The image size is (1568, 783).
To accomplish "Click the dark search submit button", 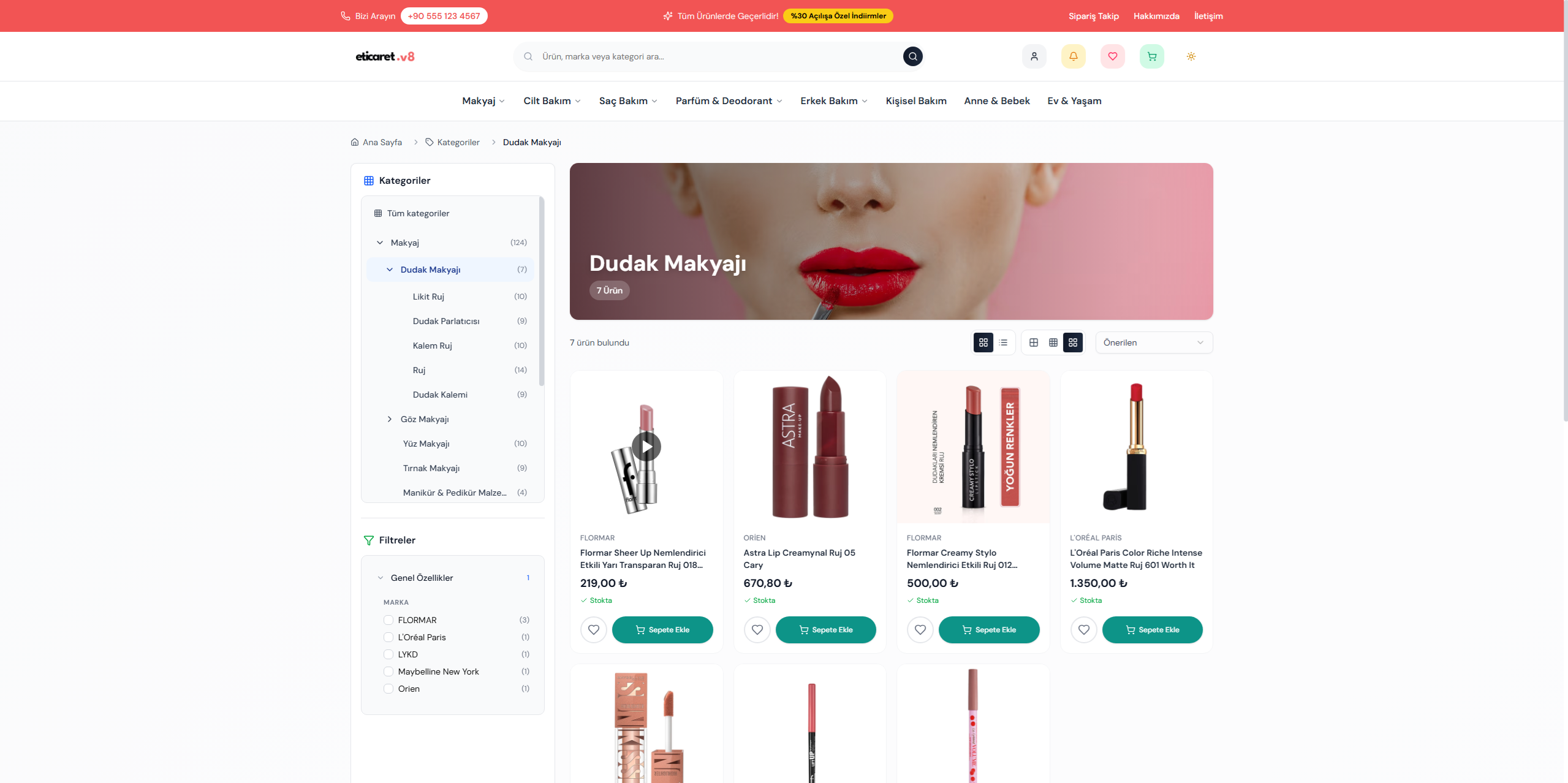I will point(912,56).
